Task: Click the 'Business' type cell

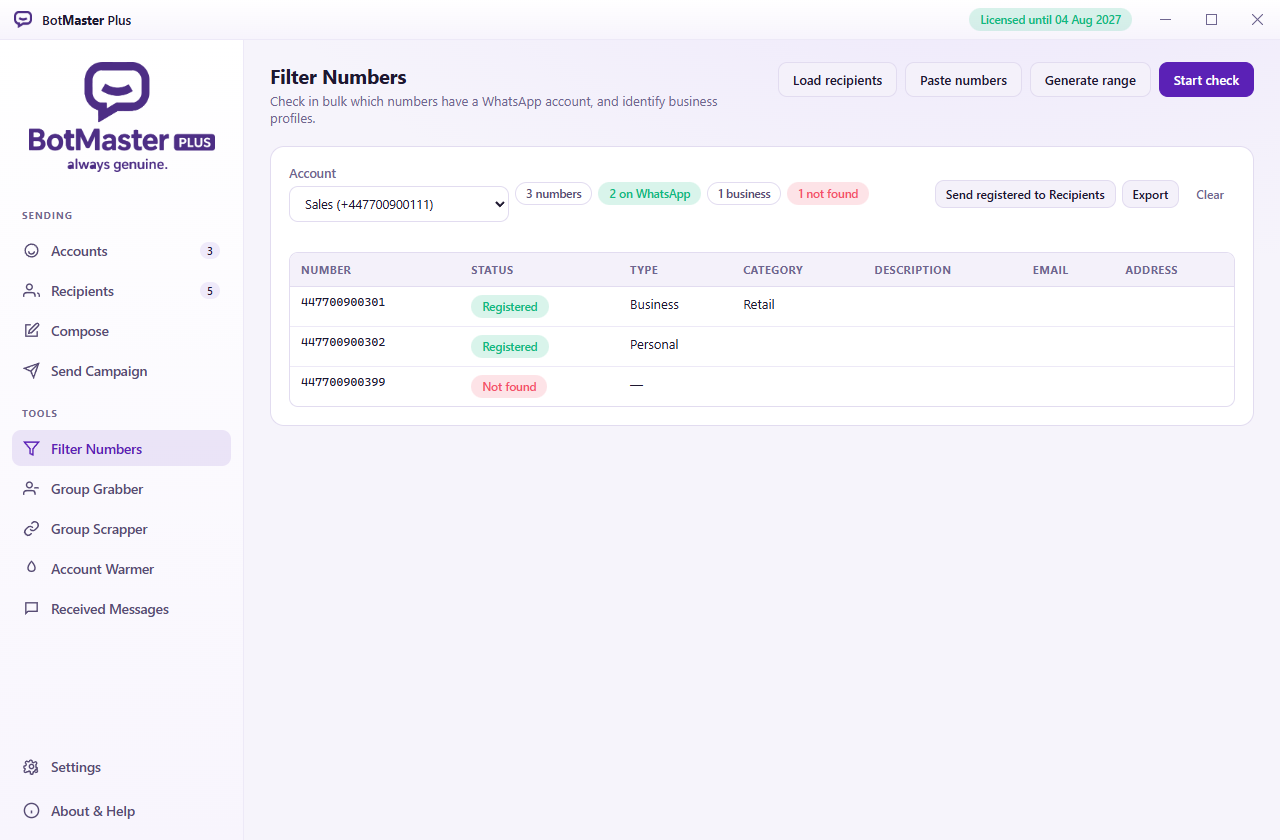Action: tap(654, 304)
